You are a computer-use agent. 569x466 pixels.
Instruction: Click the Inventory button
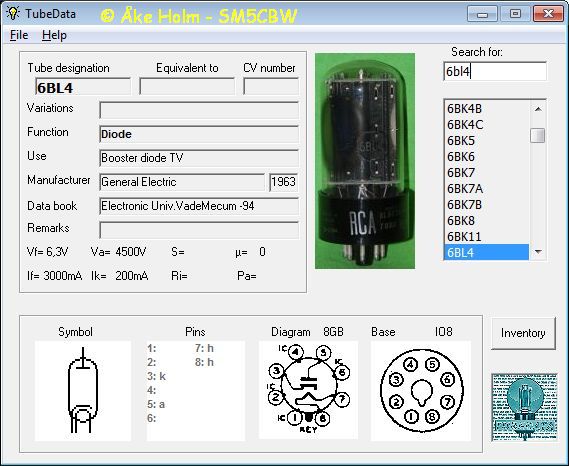tap(523, 333)
